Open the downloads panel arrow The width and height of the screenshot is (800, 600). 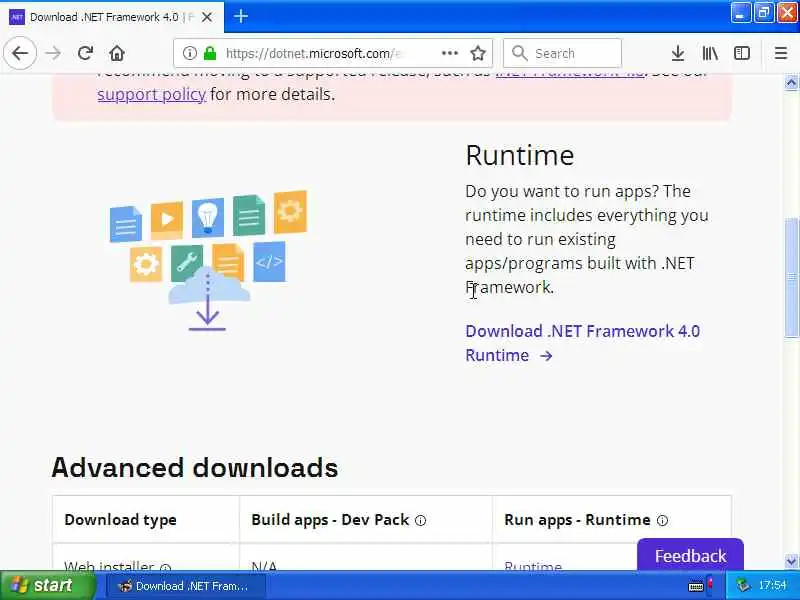[678, 53]
